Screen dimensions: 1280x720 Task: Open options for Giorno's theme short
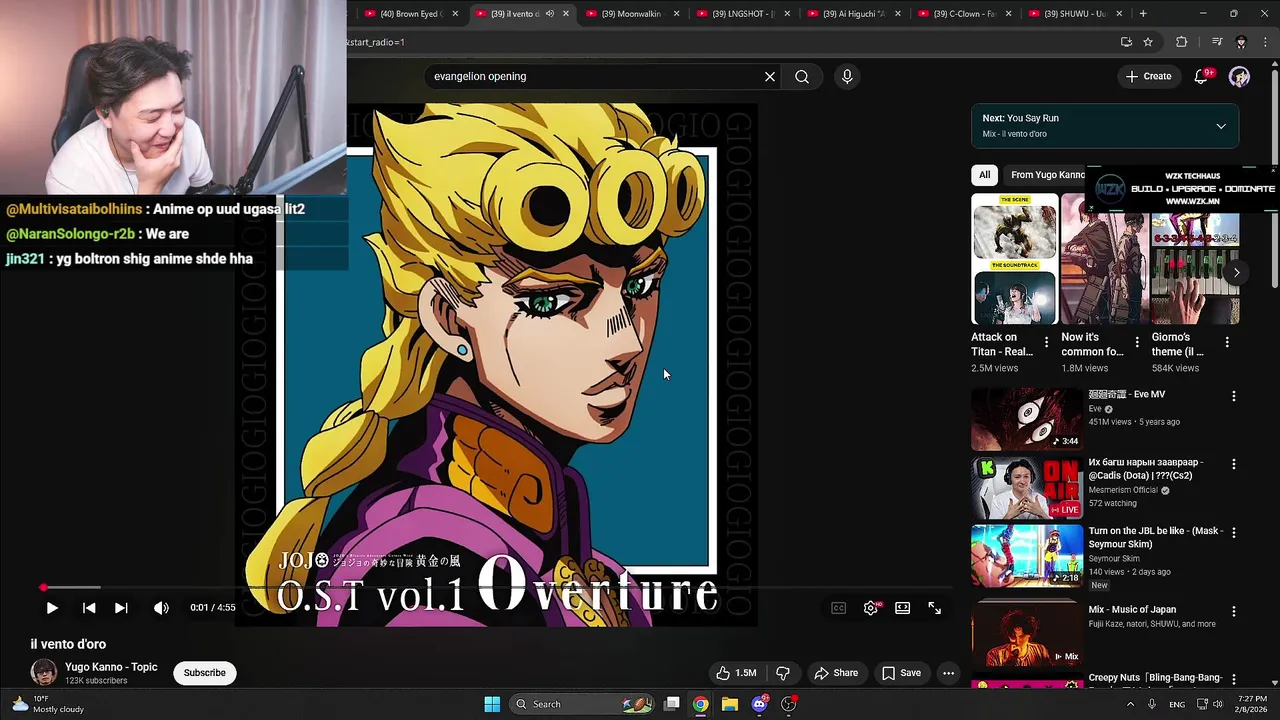tap(1227, 342)
